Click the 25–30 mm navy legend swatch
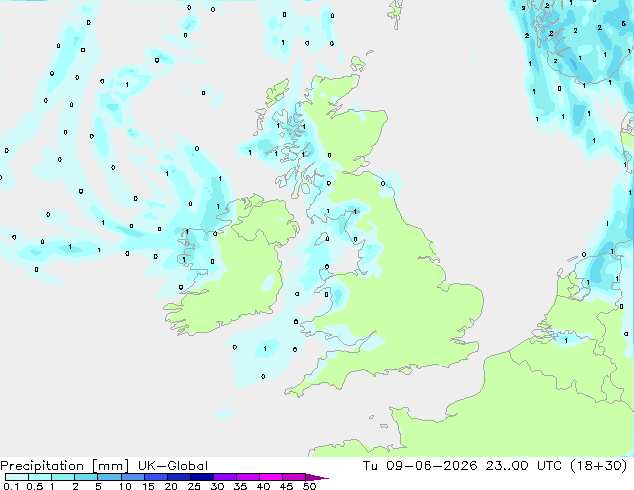 (x=202, y=477)
